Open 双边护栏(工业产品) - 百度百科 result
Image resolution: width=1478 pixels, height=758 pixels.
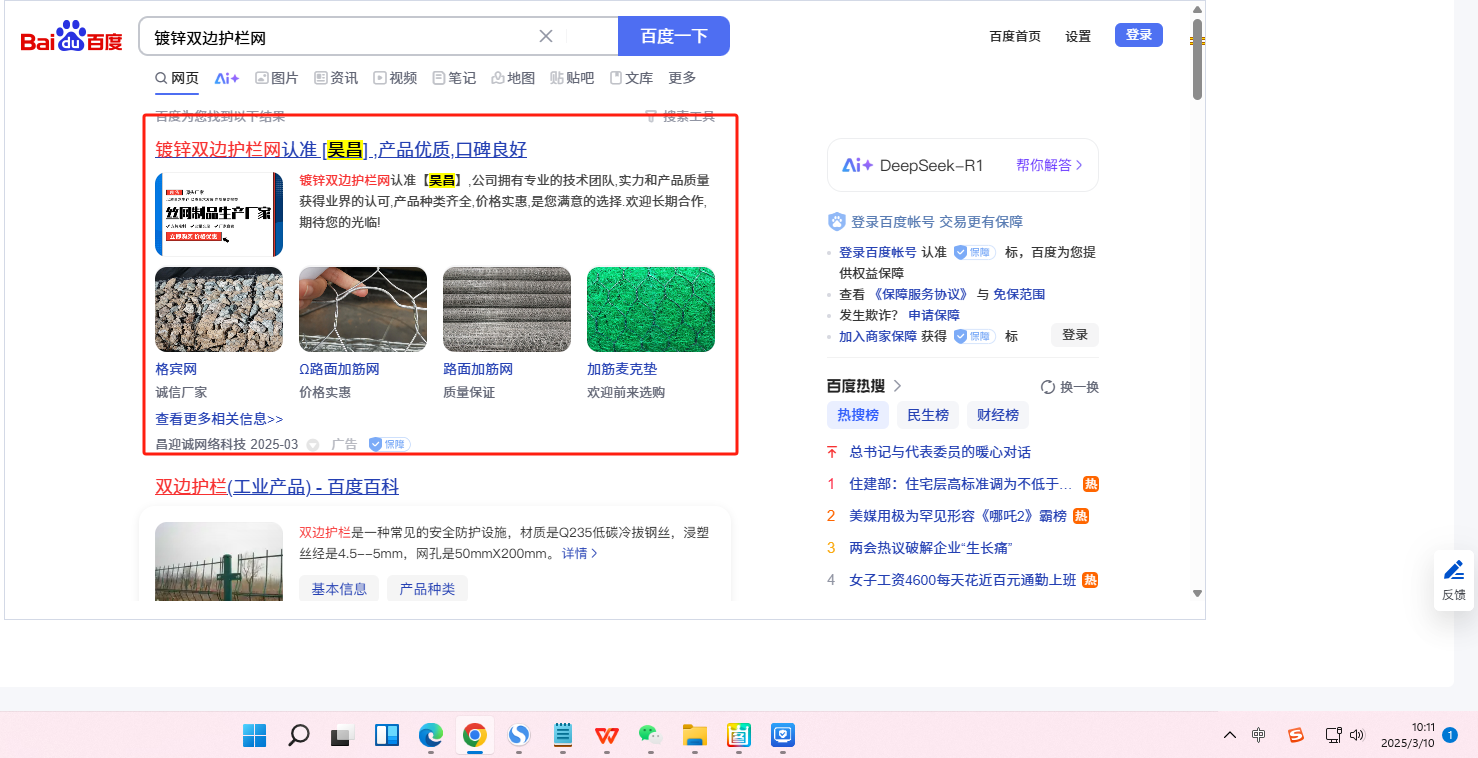(x=277, y=487)
